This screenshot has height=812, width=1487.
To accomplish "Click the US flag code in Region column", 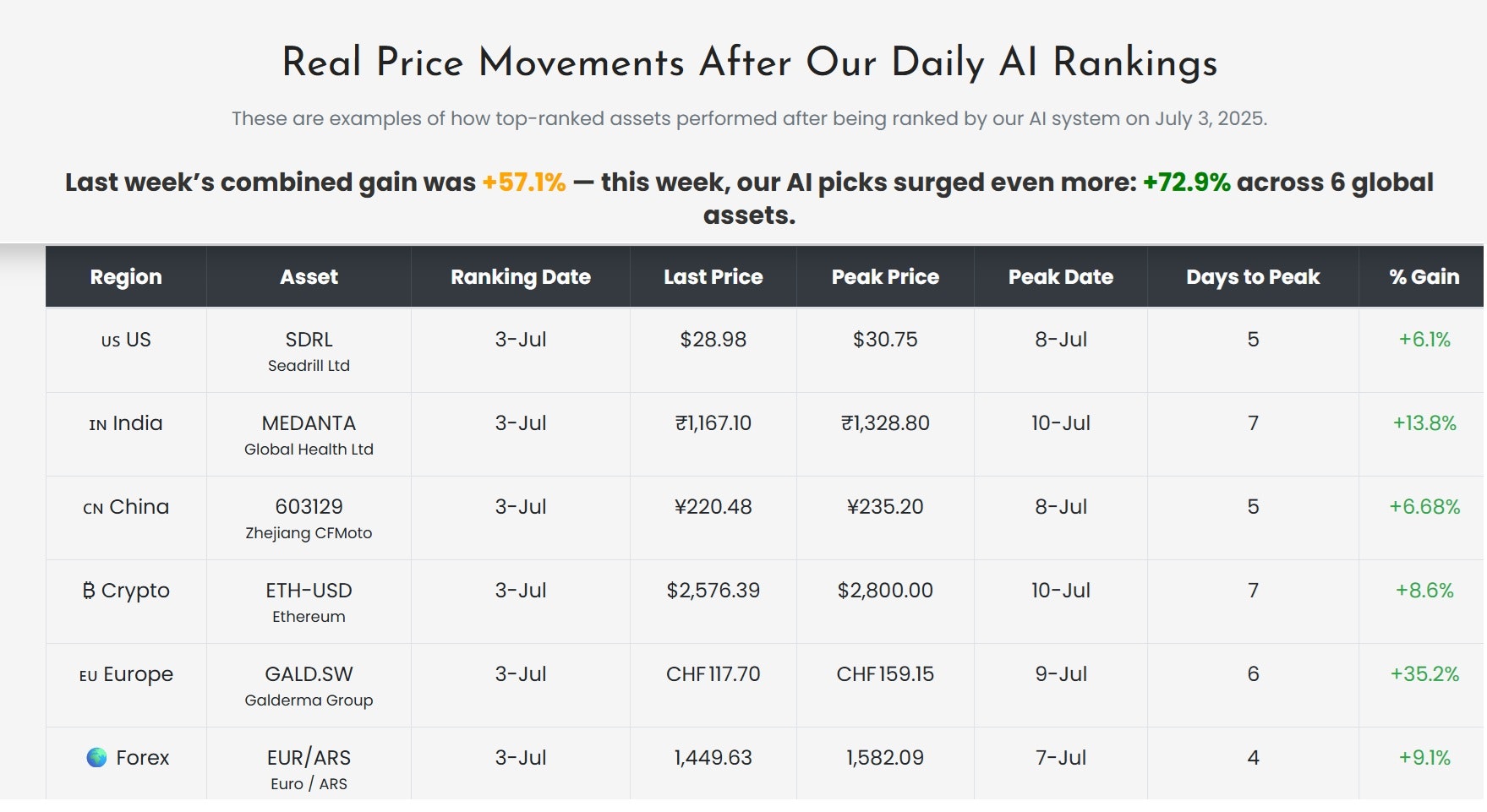I will (111, 341).
